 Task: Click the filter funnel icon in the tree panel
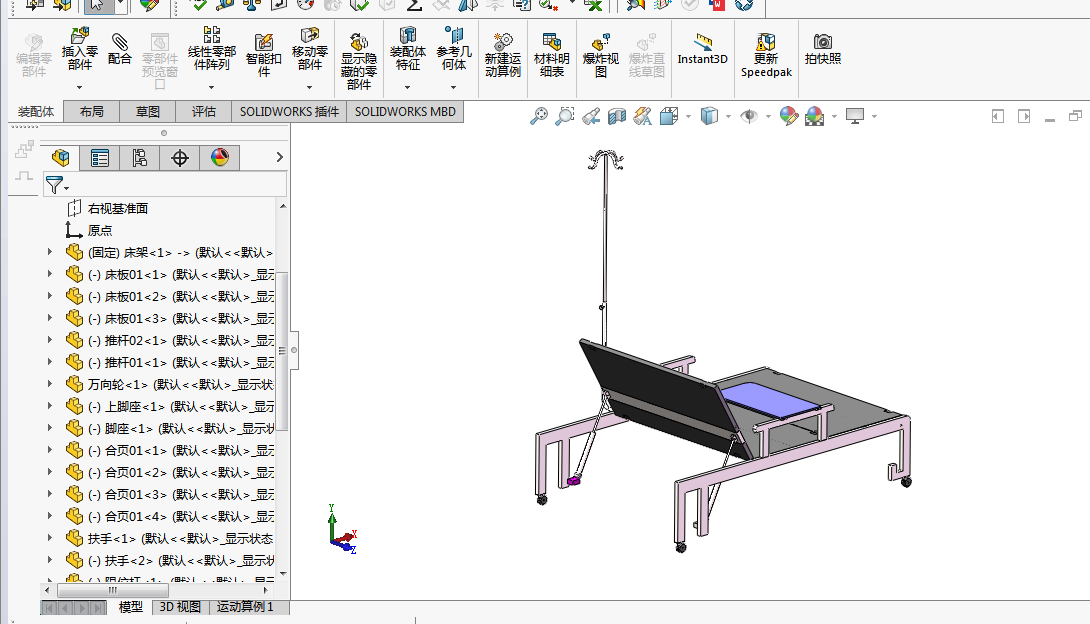click(x=54, y=185)
